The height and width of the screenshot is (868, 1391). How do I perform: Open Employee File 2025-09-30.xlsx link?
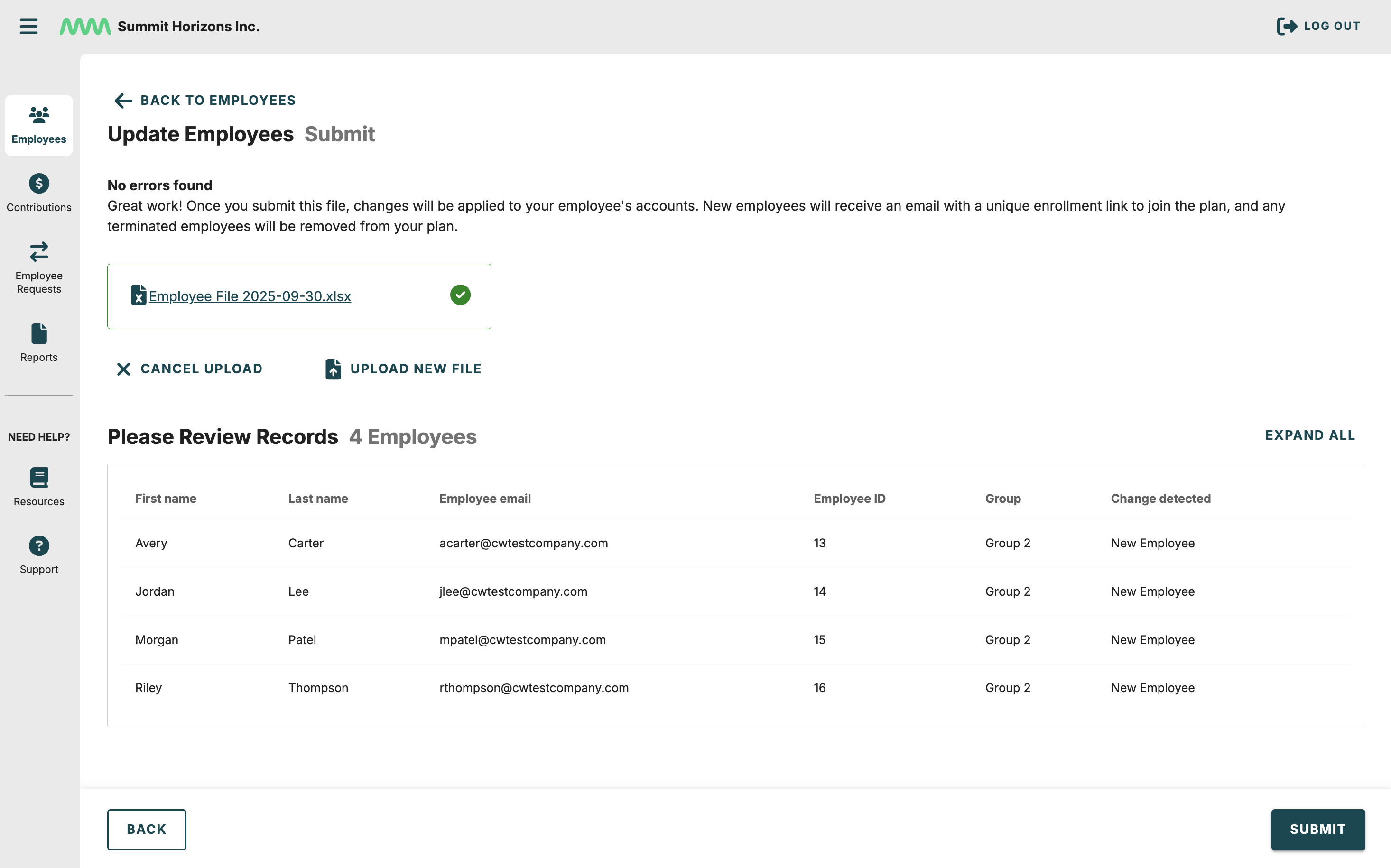click(250, 296)
